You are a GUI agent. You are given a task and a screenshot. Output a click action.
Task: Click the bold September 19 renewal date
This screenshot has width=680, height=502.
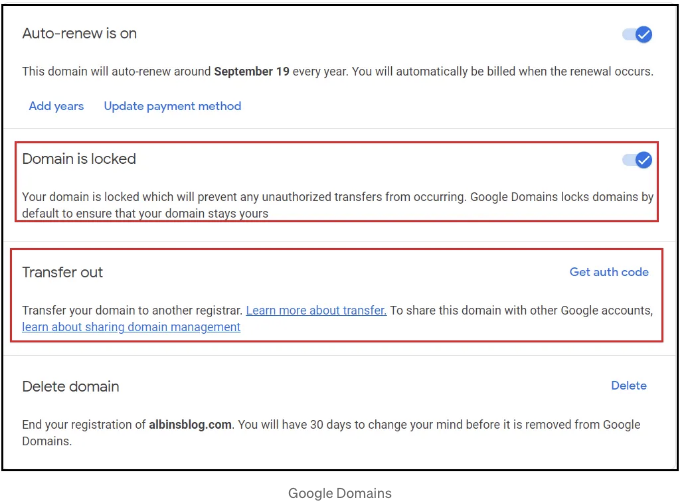(x=252, y=71)
